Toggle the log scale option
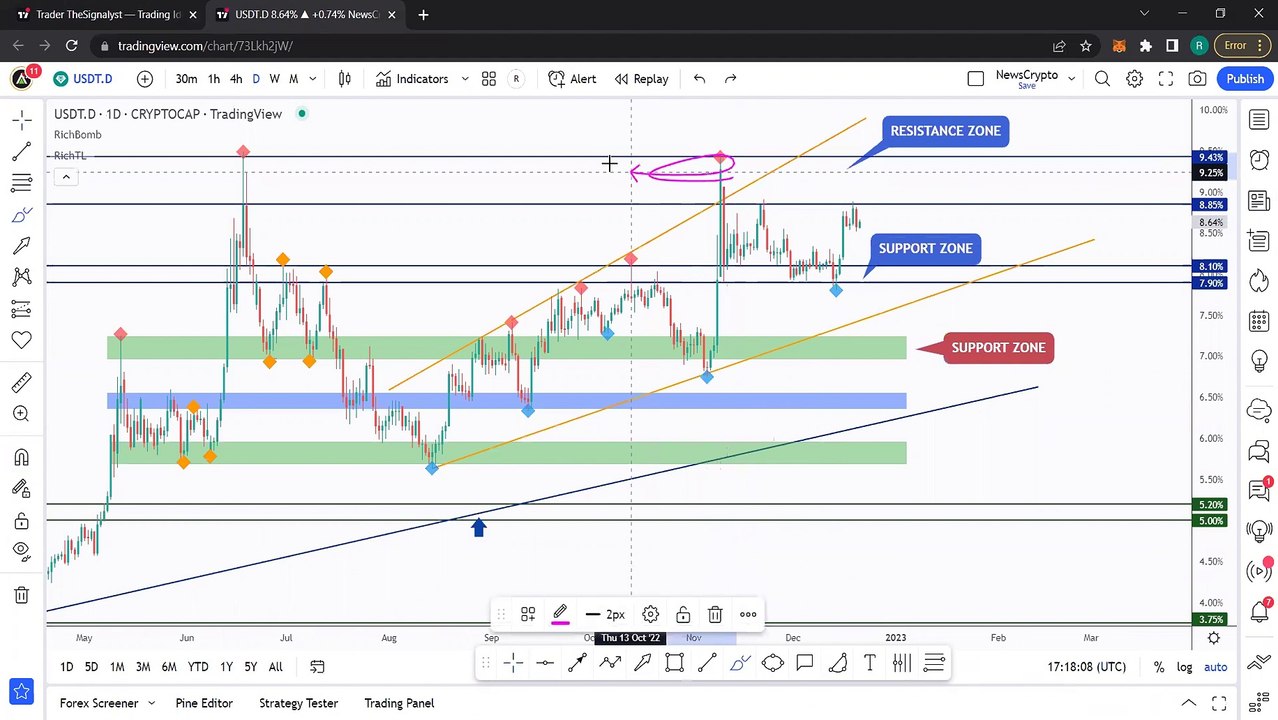Viewport: 1278px width, 720px height. tap(1185, 667)
